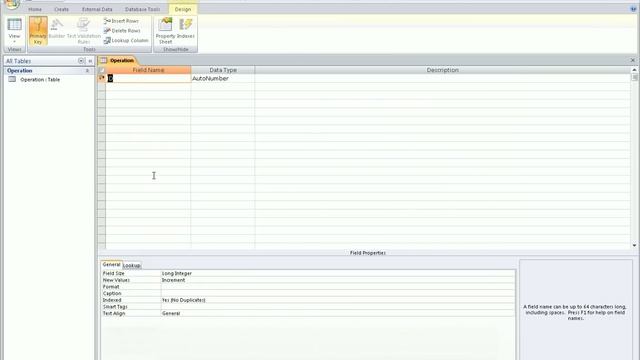Switch to the Create ribbon tab

(x=62, y=9)
